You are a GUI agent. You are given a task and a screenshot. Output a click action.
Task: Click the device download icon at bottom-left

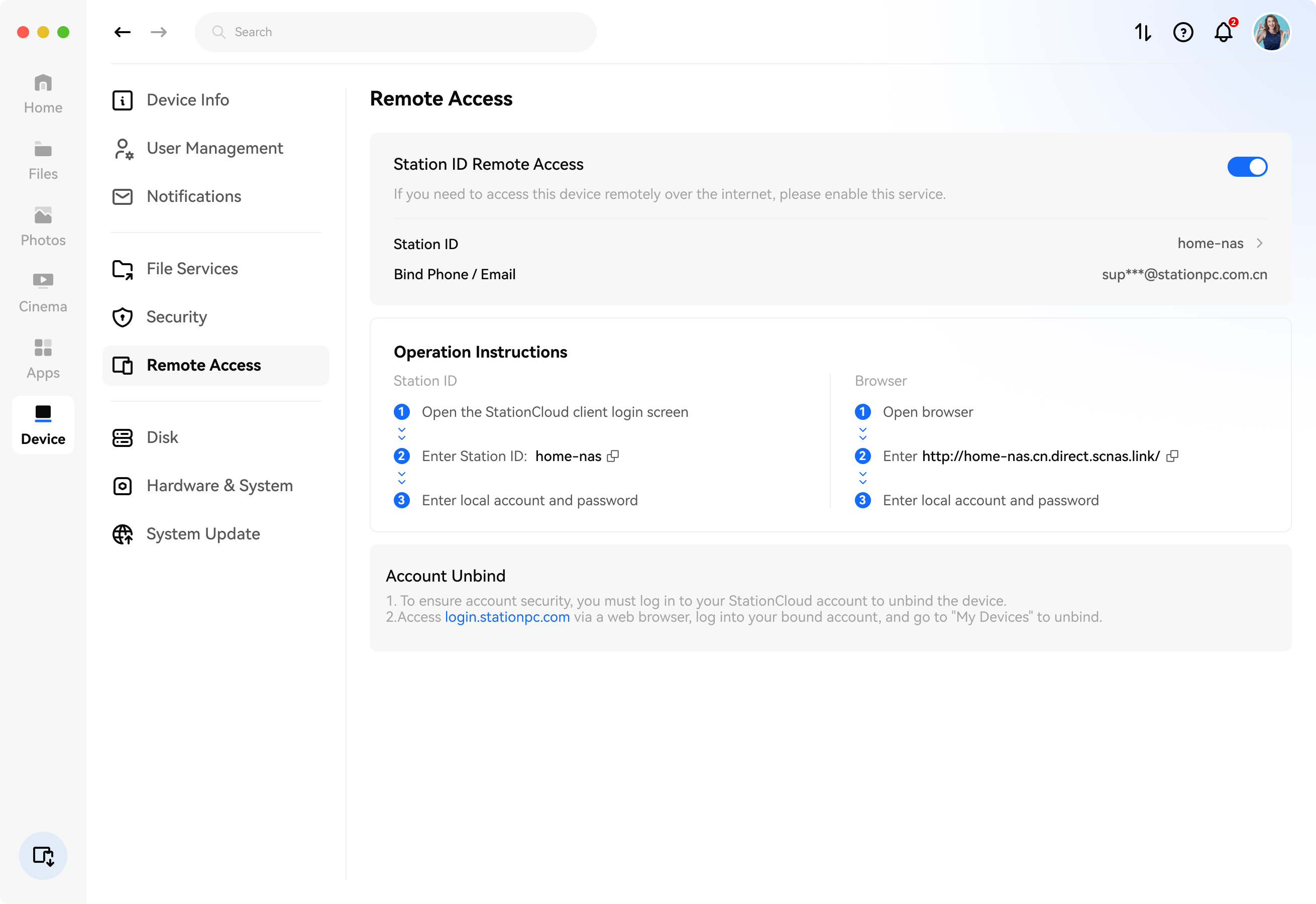pos(43,855)
